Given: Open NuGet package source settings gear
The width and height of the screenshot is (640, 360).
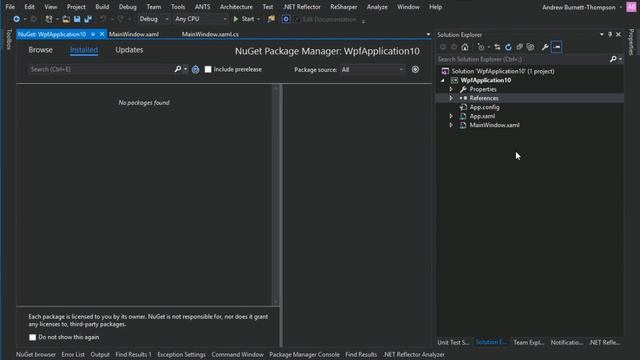Looking at the screenshot, I should tap(415, 69).
